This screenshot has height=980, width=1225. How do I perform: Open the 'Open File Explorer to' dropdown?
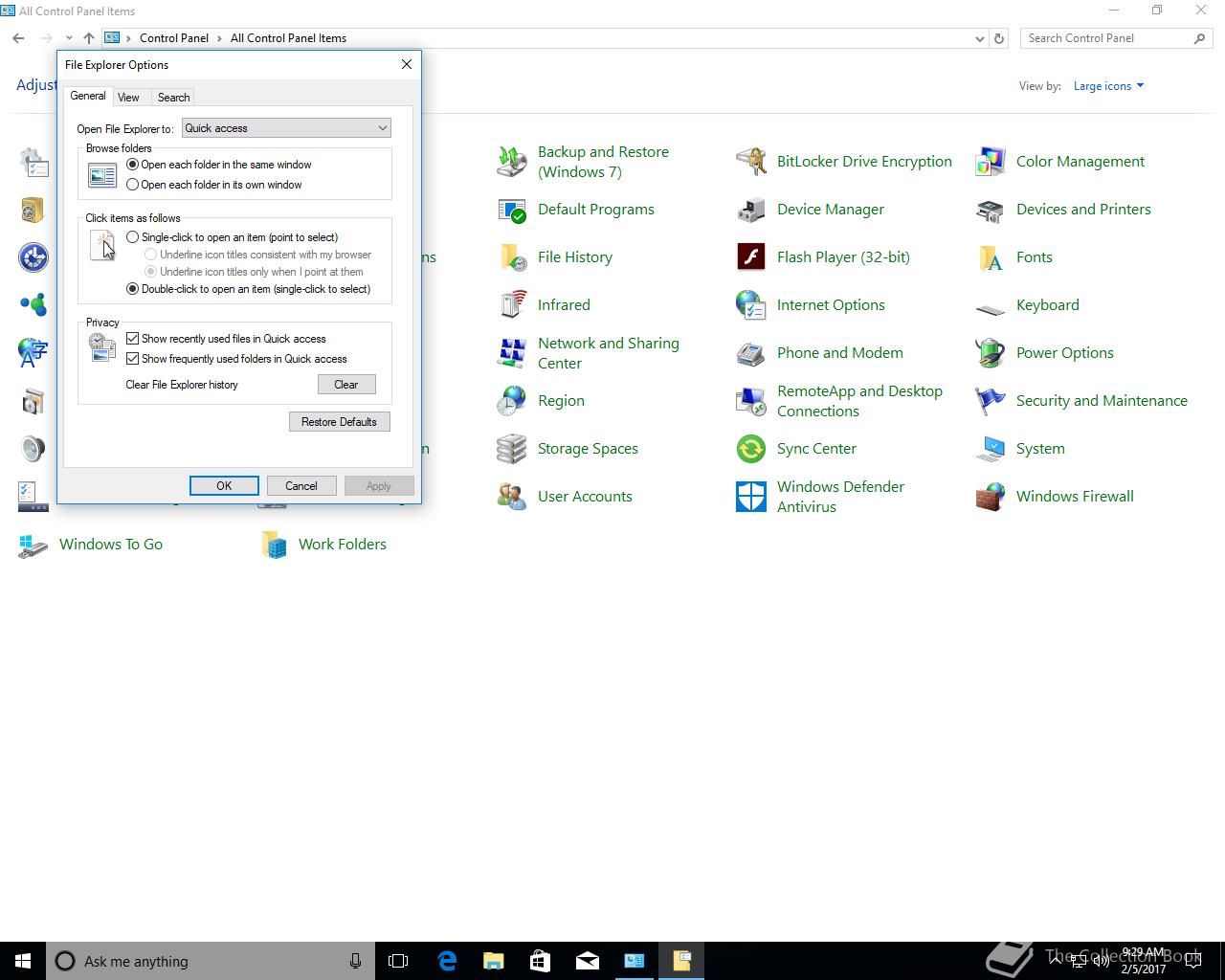pyautogui.click(x=286, y=128)
